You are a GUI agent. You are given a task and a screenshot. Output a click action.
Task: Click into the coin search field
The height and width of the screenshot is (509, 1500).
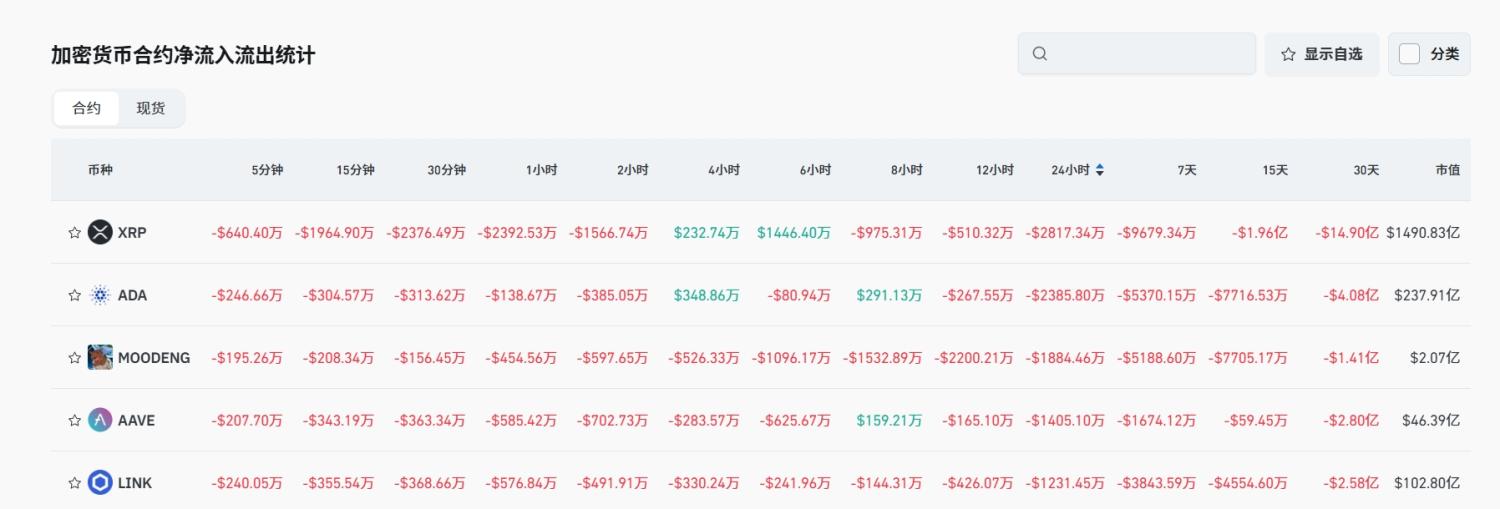click(x=1150, y=54)
